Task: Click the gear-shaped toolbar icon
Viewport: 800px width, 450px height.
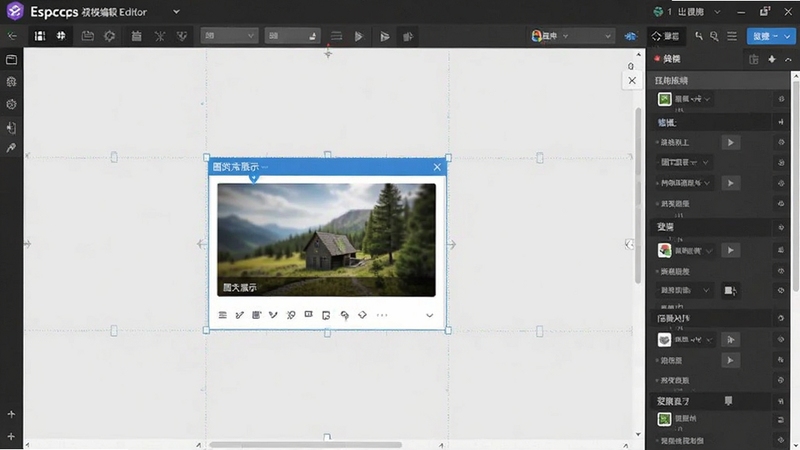Action: 109,36
